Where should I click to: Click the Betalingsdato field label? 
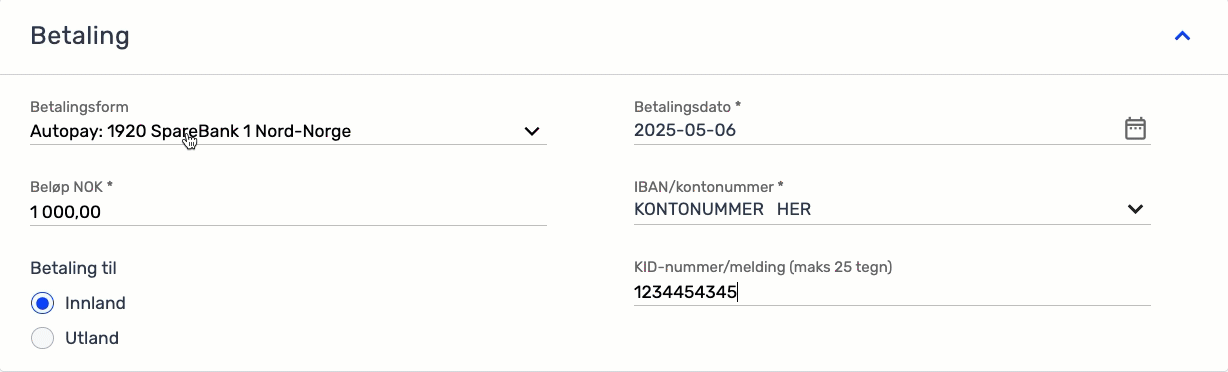coord(688,107)
